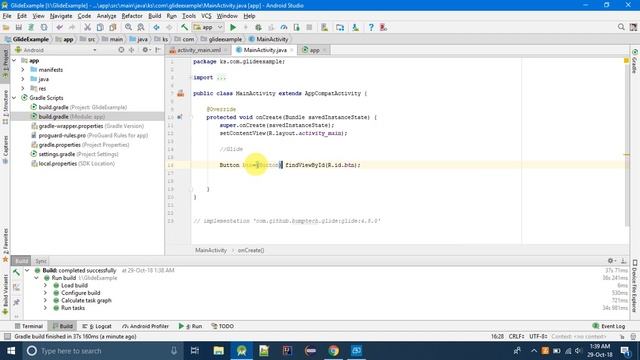
Task: Open the VCS menu
Action: 206,16
